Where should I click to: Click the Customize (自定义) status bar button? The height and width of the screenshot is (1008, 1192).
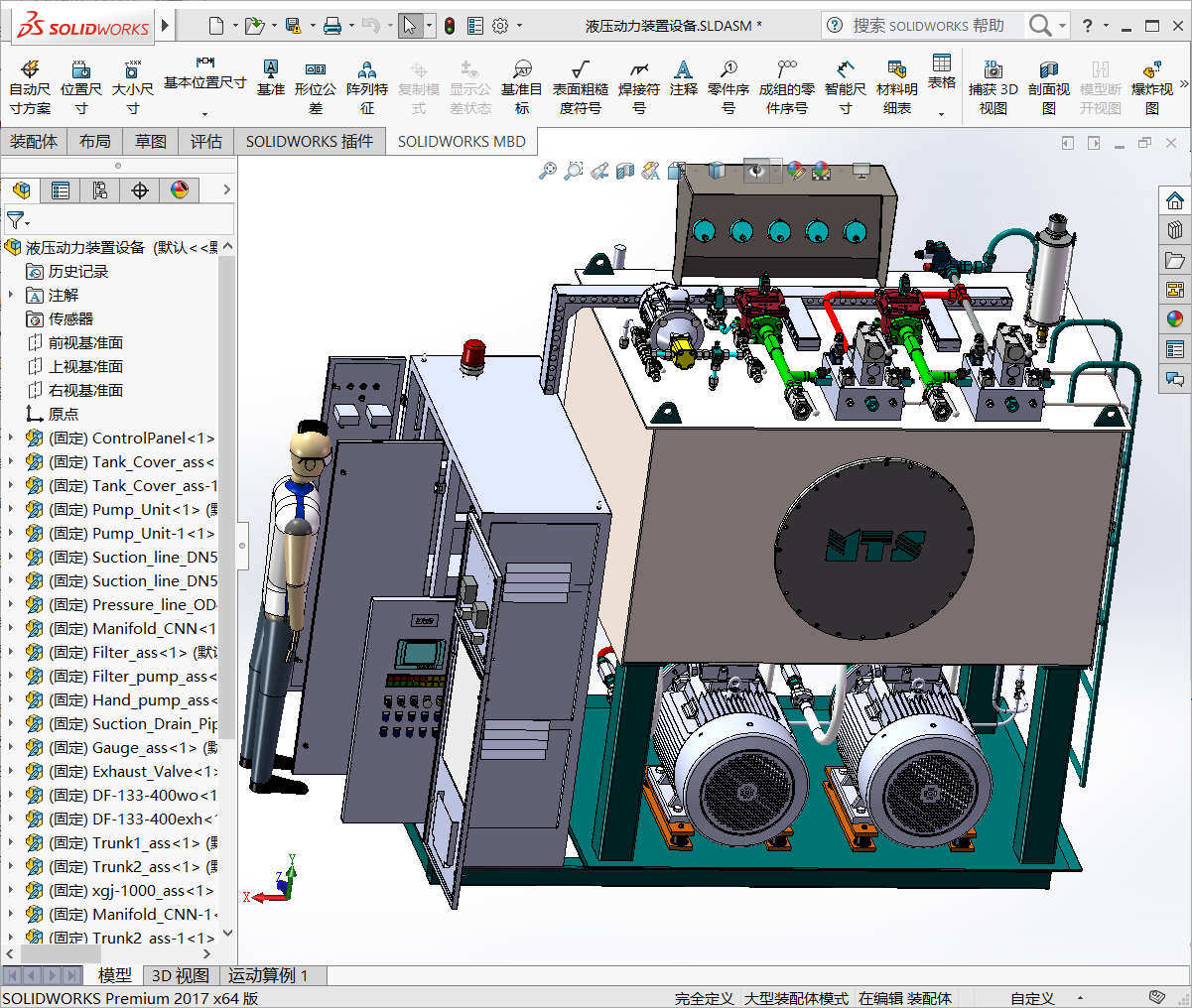1032,998
